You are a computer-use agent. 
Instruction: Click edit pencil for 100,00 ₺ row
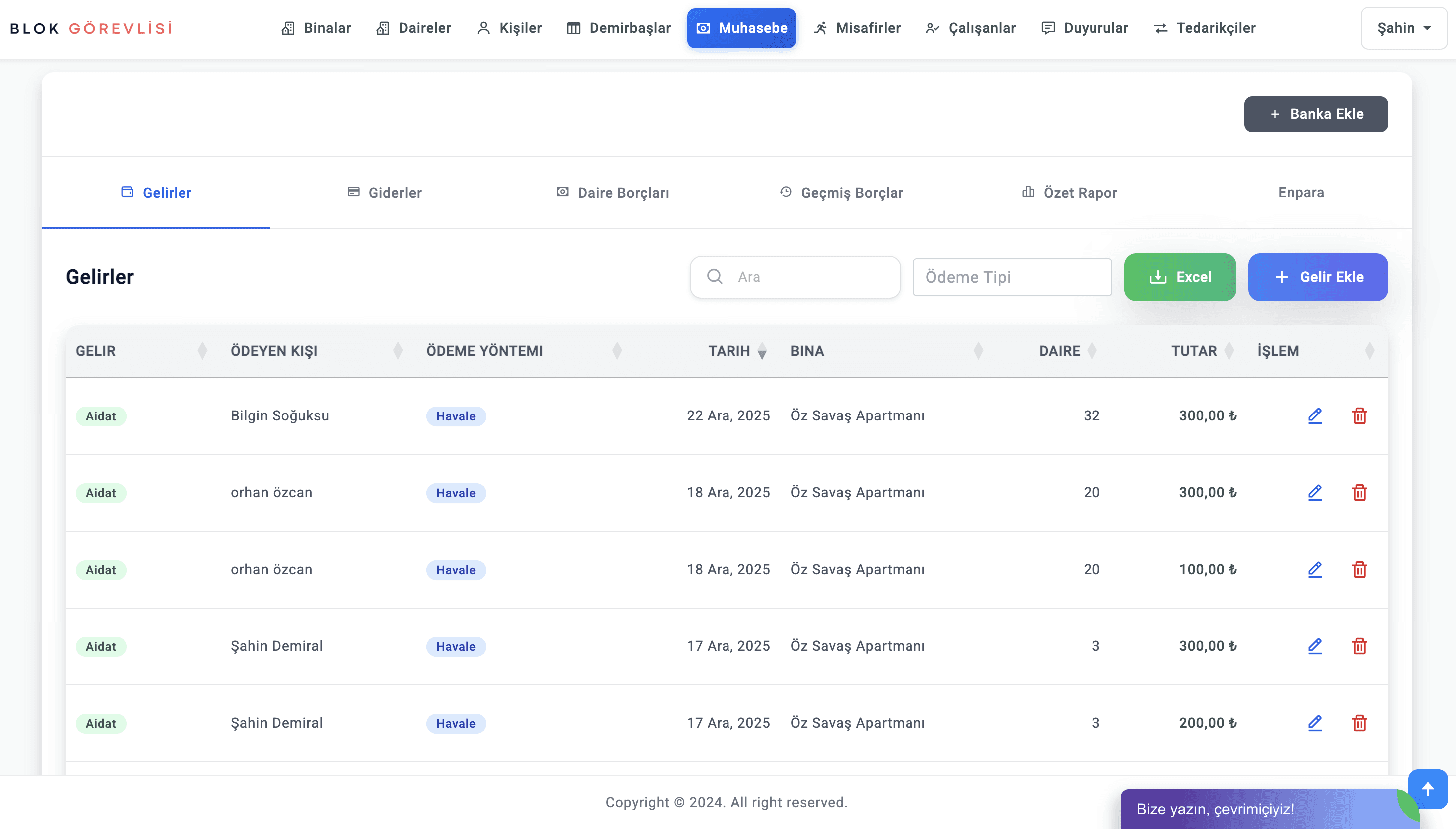click(1314, 569)
